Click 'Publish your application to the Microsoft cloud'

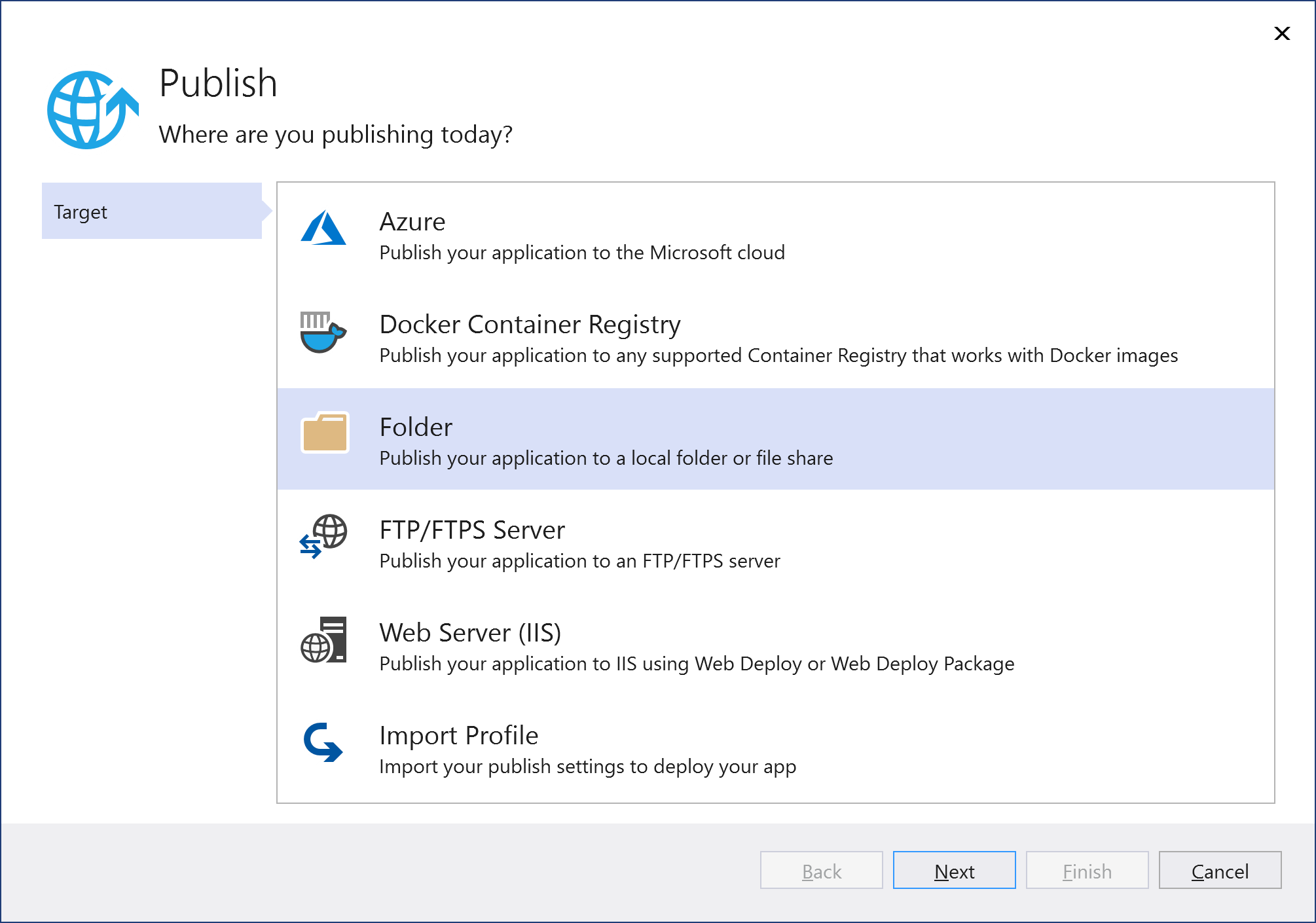[x=582, y=253]
